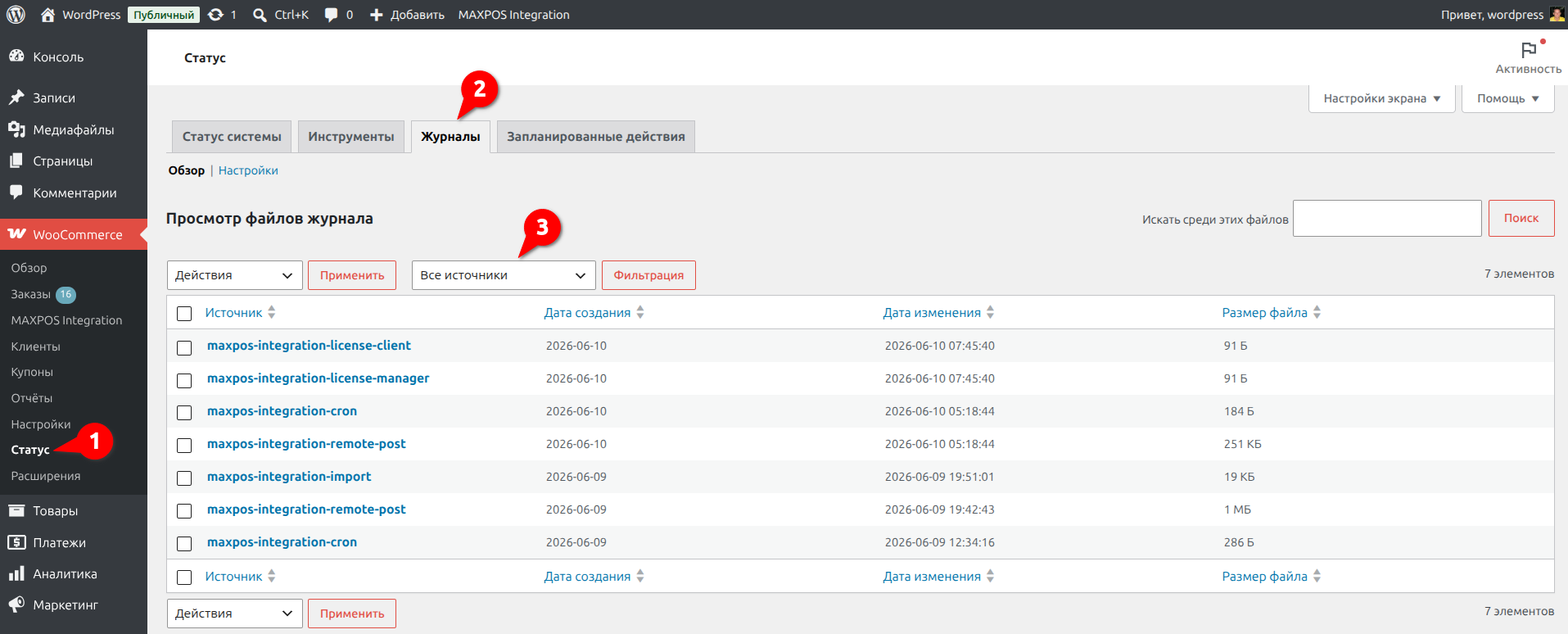This screenshot has width=1568, height=634.
Task: Open the top Действия bulk dropdown
Action: pyautogui.click(x=235, y=275)
